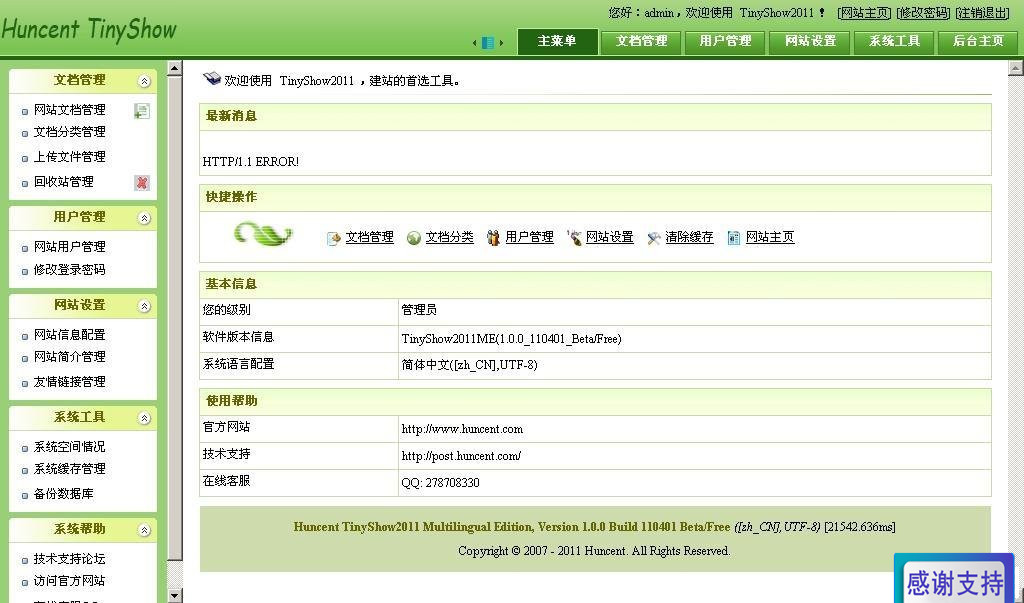Image resolution: width=1024 pixels, height=603 pixels.
Task: Open 网站文档管理 in sidebar
Action: click(69, 110)
